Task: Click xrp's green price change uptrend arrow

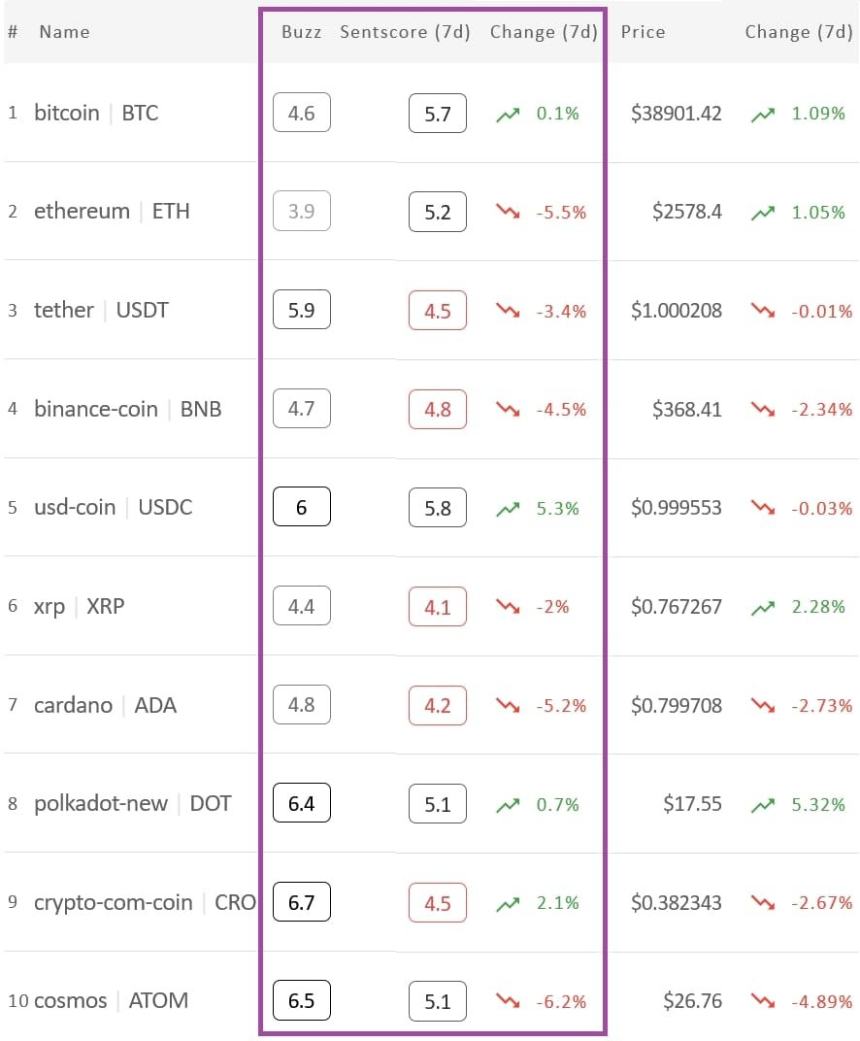Action: pos(765,607)
